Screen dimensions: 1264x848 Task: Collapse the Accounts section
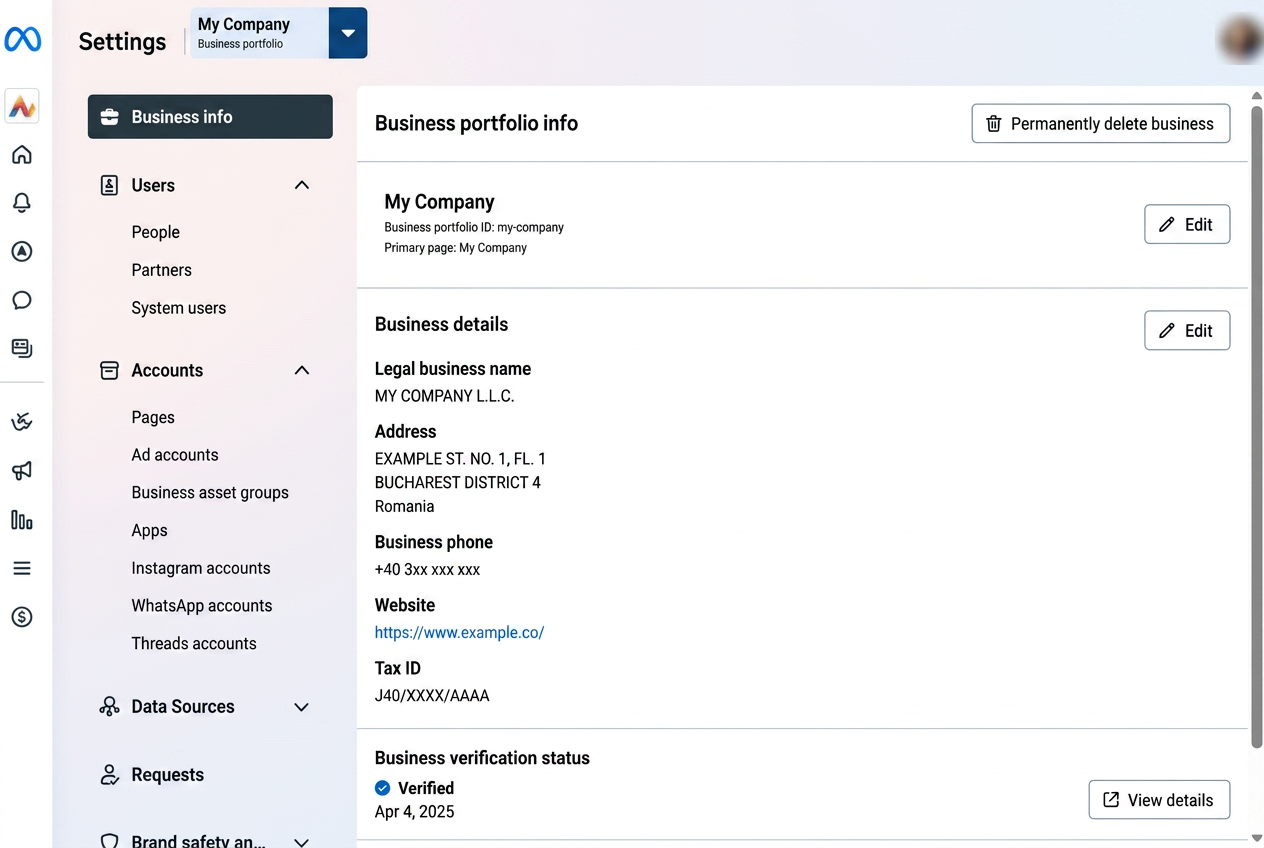(x=302, y=370)
